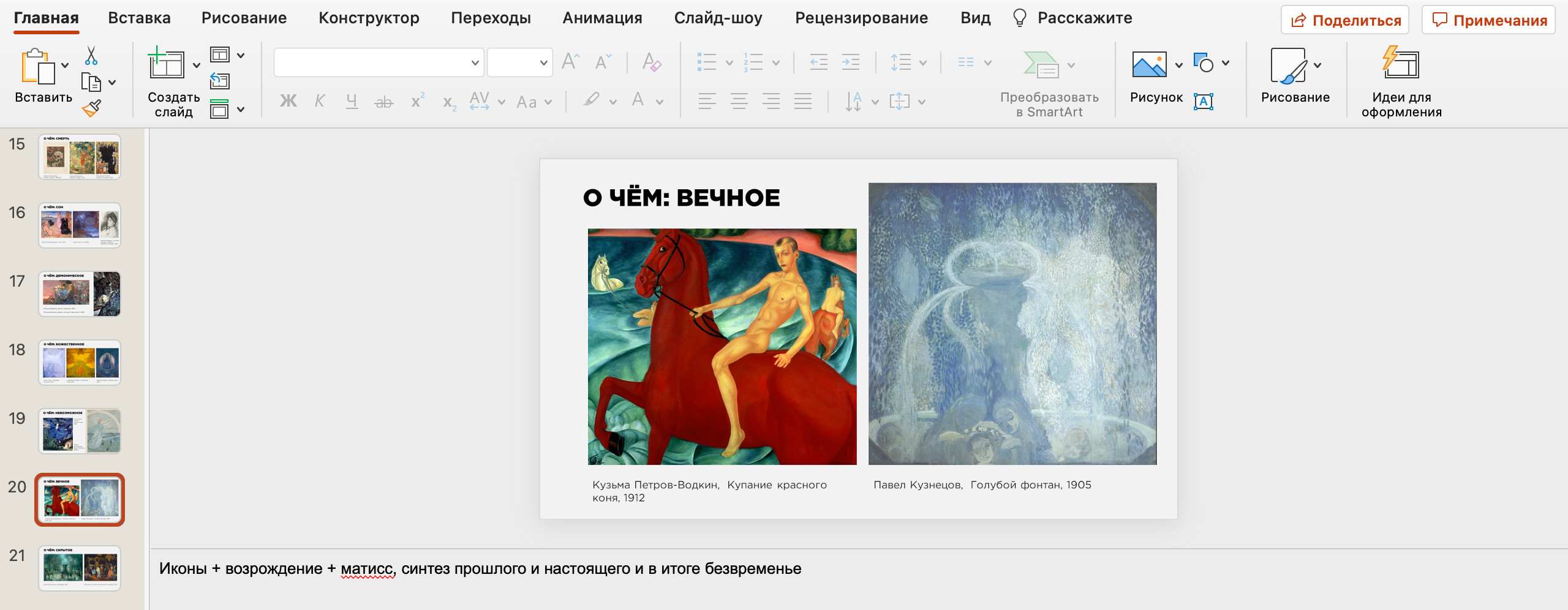Open numbered list dropdown arrow
The height and width of the screenshot is (610, 1568).
(775, 62)
